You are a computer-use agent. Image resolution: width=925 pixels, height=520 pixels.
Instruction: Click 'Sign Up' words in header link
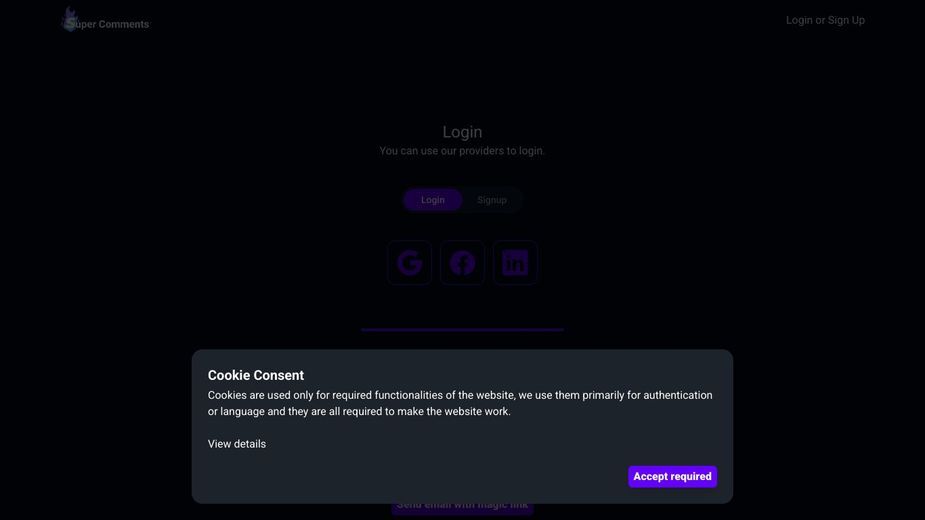pos(846,20)
